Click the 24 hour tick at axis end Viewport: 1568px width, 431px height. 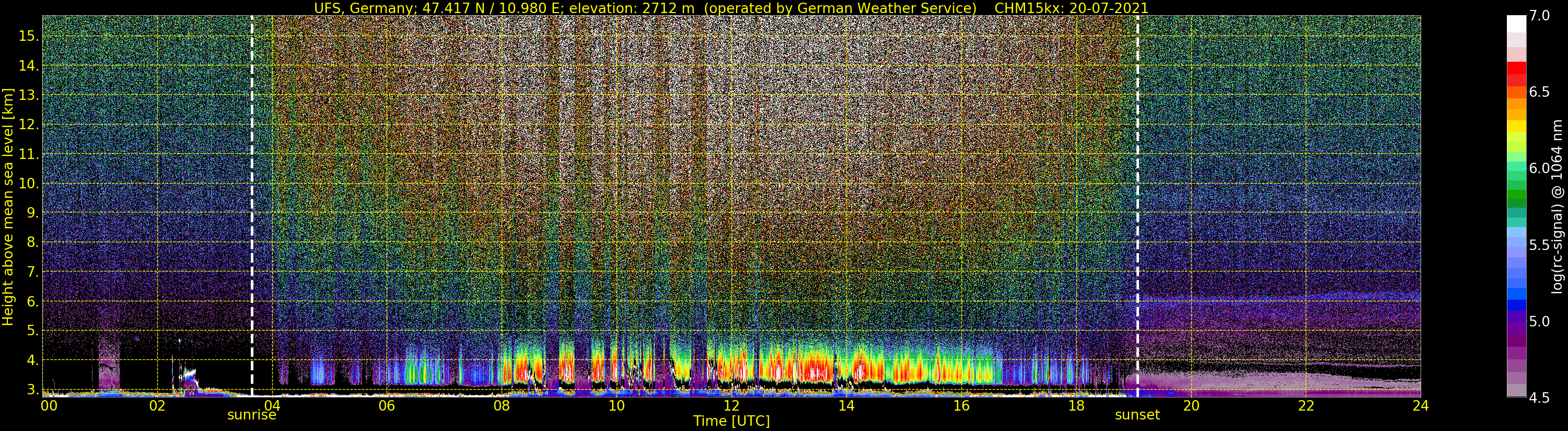pyautogui.click(x=1420, y=406)
